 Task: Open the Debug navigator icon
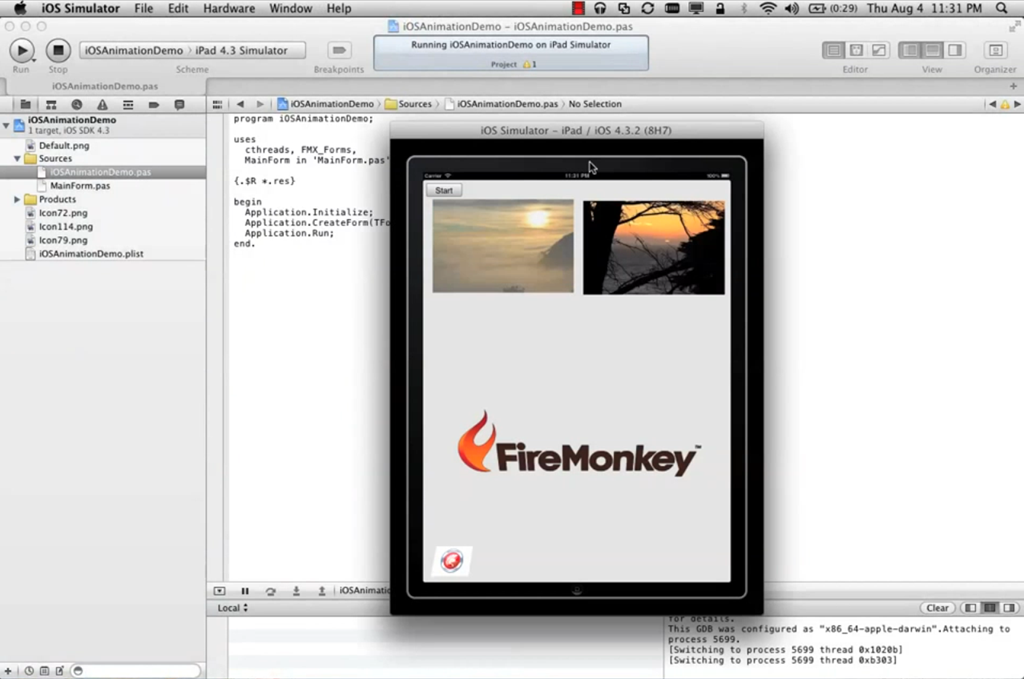(x=128, y=104)
